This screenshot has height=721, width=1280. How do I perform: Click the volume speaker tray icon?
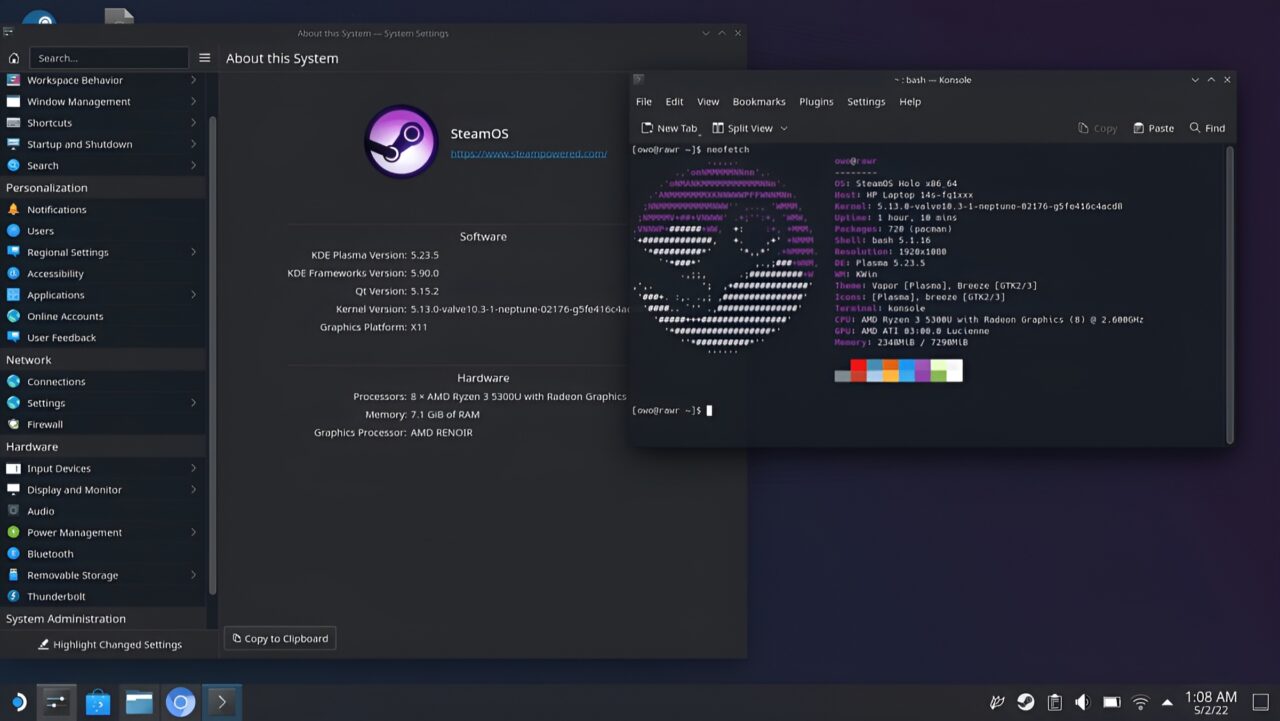[1082, 702]
